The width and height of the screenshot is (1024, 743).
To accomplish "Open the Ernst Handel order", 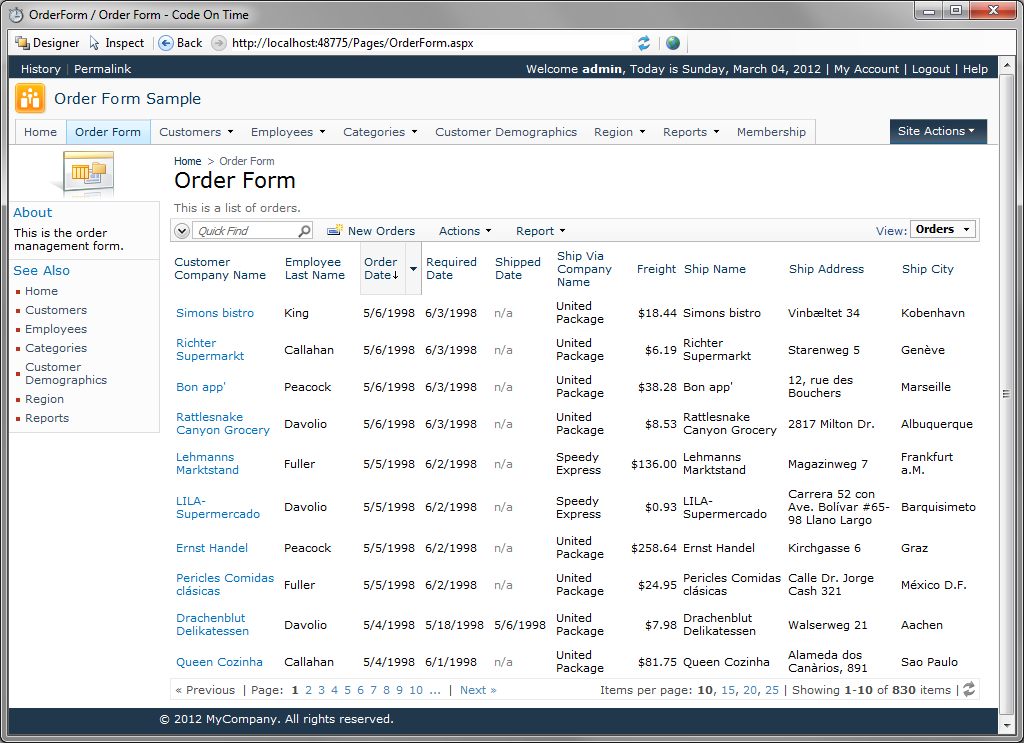I will [x=212, y=548].
